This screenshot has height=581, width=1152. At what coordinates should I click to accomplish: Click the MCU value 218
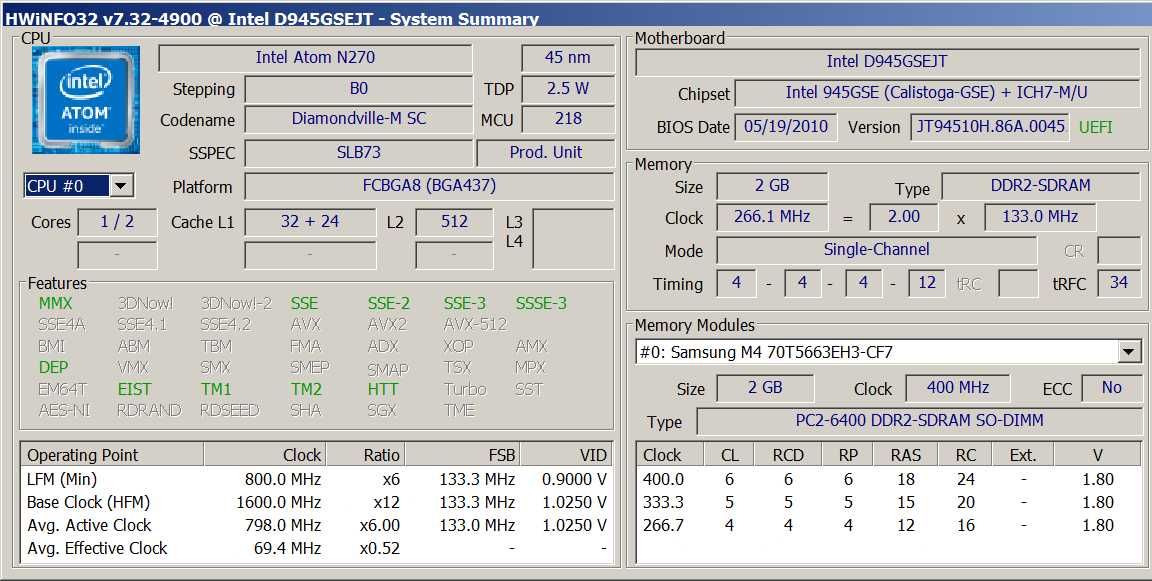(567, 119)
